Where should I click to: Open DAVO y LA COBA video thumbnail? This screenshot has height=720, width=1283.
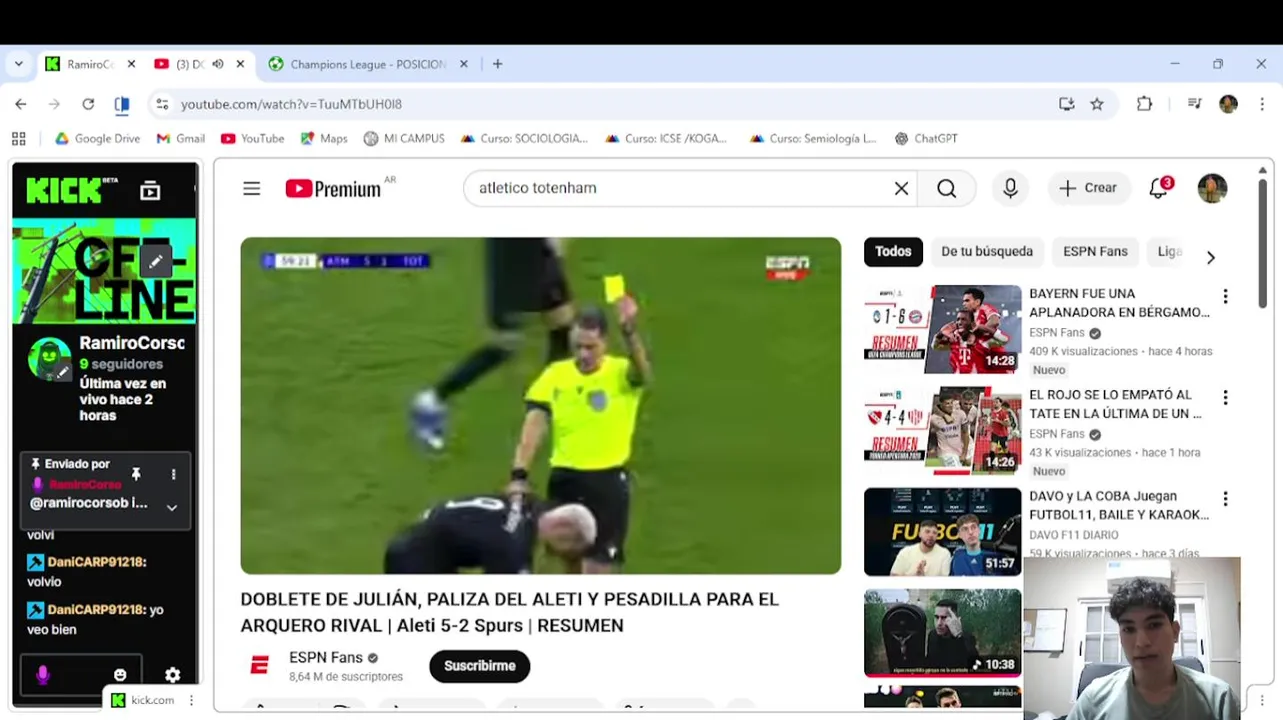(x=943, y=531)
